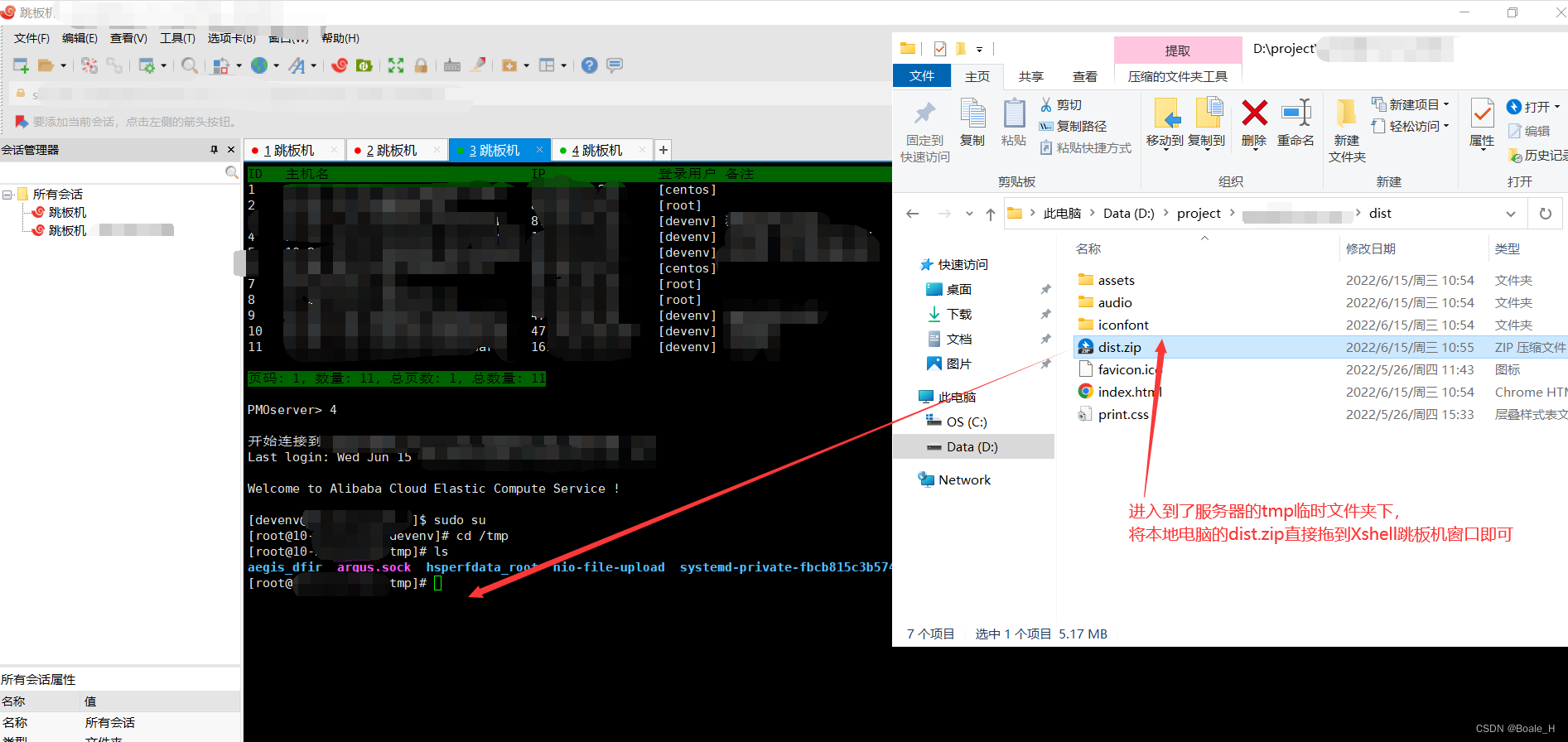
Task: Click the Reconnect chain-link icon in Xshell toolbar
Action: pos(114,65)
